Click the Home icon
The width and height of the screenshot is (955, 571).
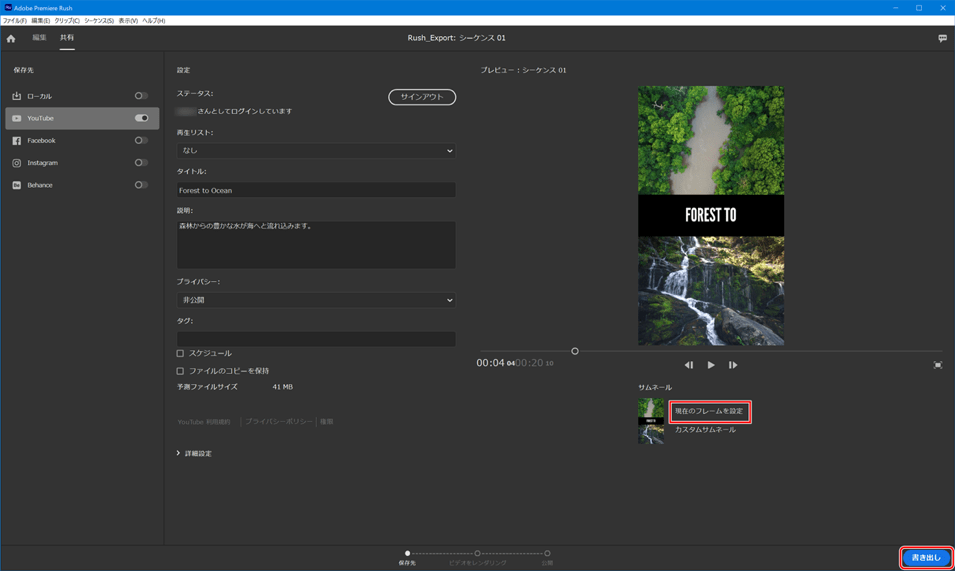[x=11, y=38]
